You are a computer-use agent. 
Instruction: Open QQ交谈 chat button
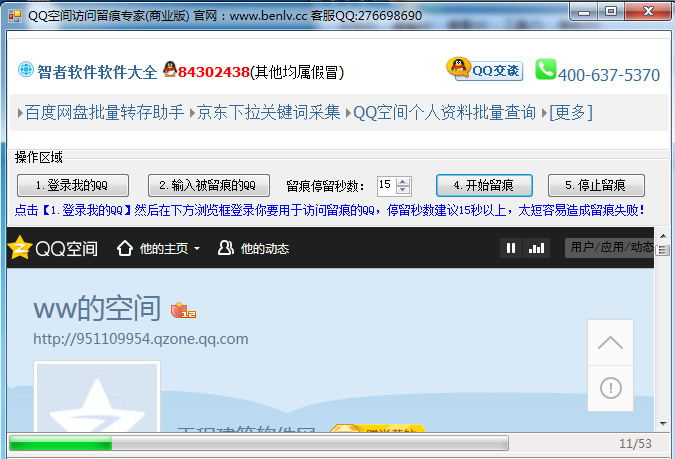coord(485,69)
